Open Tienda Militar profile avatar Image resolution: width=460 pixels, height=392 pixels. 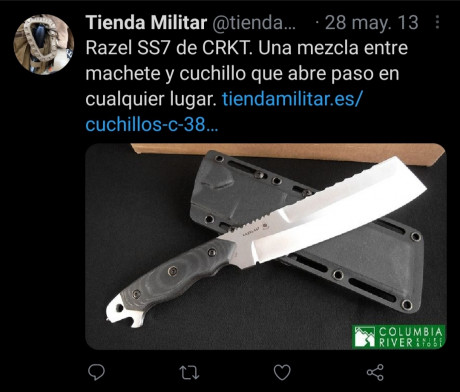pos(43,44)
